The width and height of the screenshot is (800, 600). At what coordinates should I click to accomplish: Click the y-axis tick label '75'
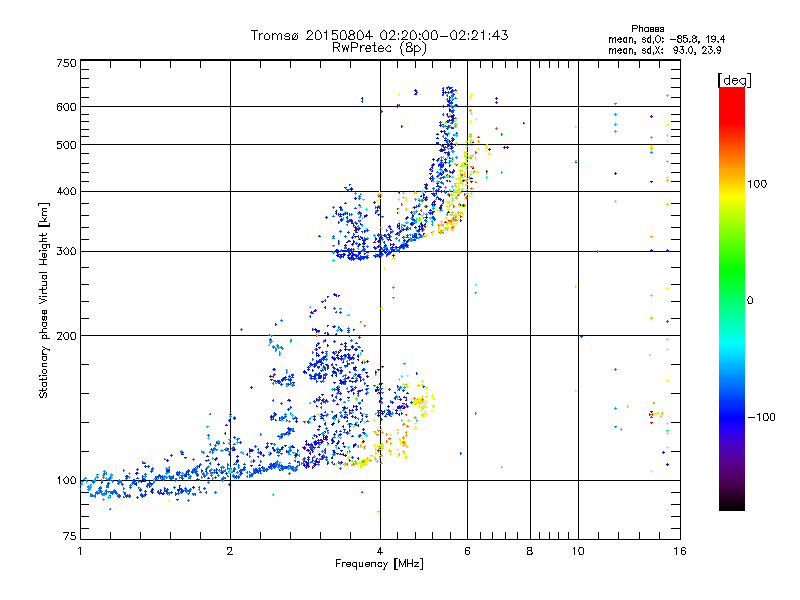click(x=70, y=536)
